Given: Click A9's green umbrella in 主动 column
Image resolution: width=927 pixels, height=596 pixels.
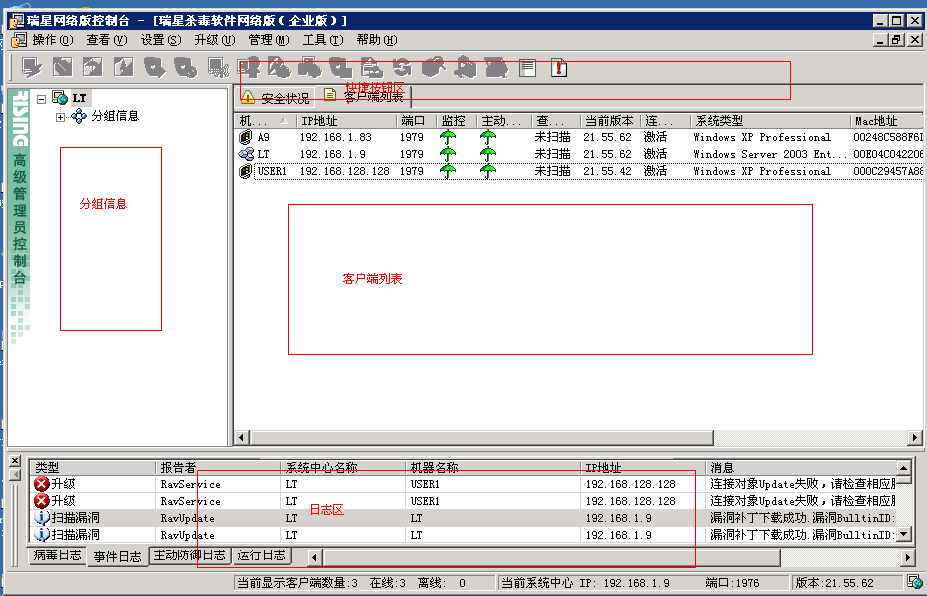Looking at the screenshot, I should tap(488, 137).
